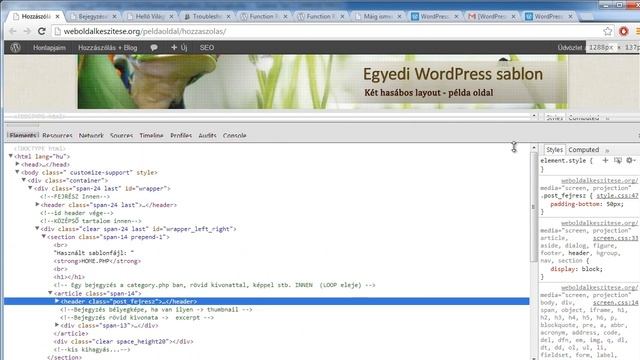The image size is (640, 360).
Task: Open Honlapjaim in the admin bar
Action: [x=49, y=48]
